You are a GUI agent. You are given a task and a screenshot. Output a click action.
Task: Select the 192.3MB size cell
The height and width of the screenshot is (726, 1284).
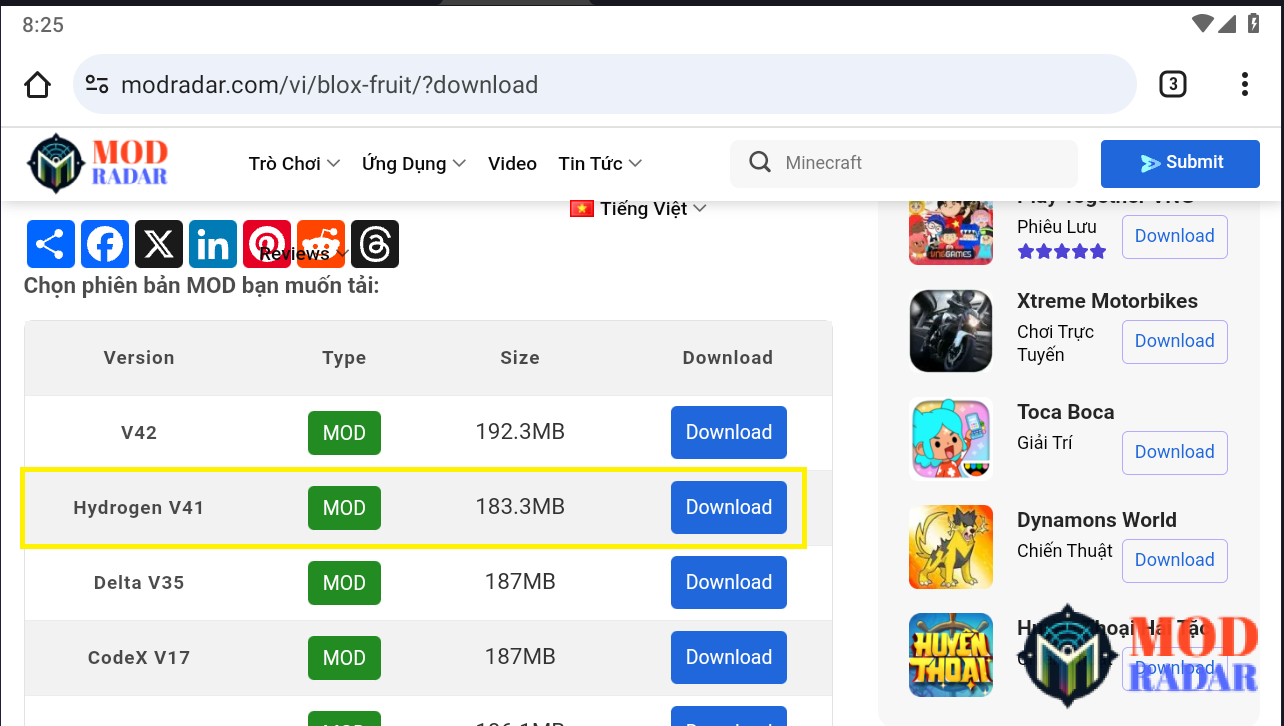(520, 432)
